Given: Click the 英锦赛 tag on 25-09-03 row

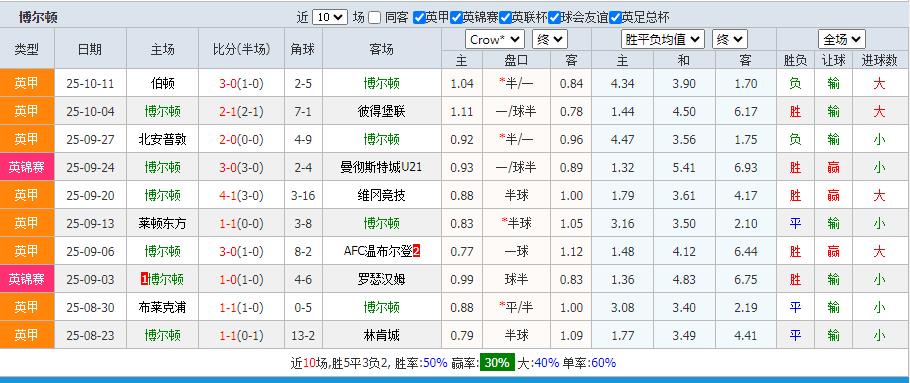Looking at the screenshot, I should click(x=27, y=280).
